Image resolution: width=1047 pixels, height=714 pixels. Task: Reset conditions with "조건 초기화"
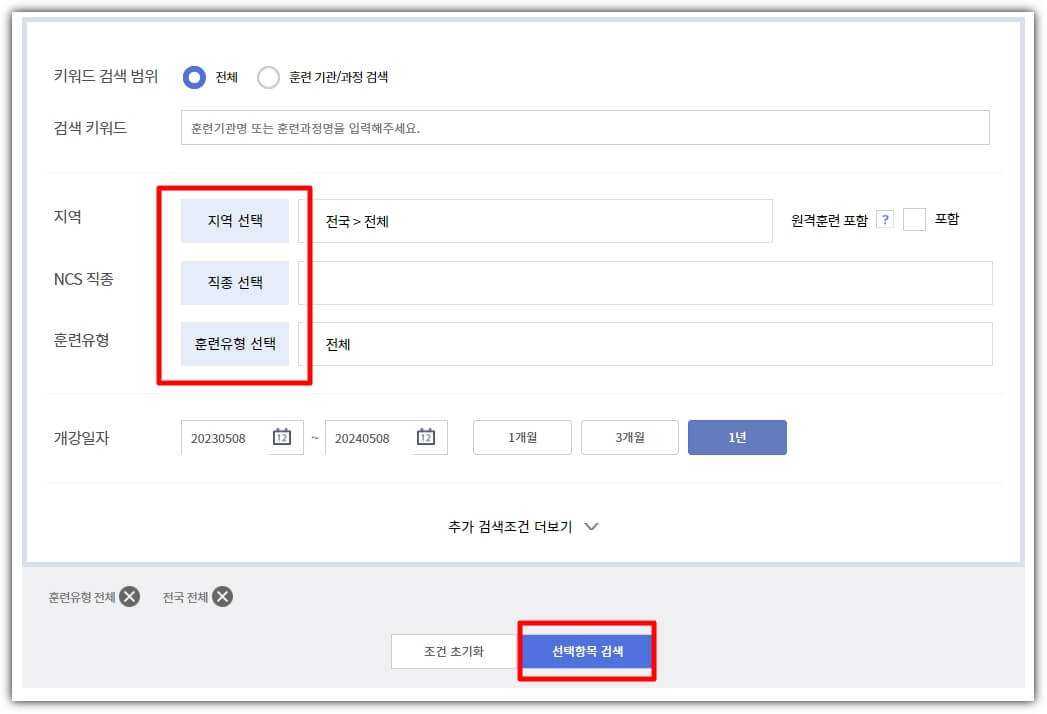tap(453, 651)
